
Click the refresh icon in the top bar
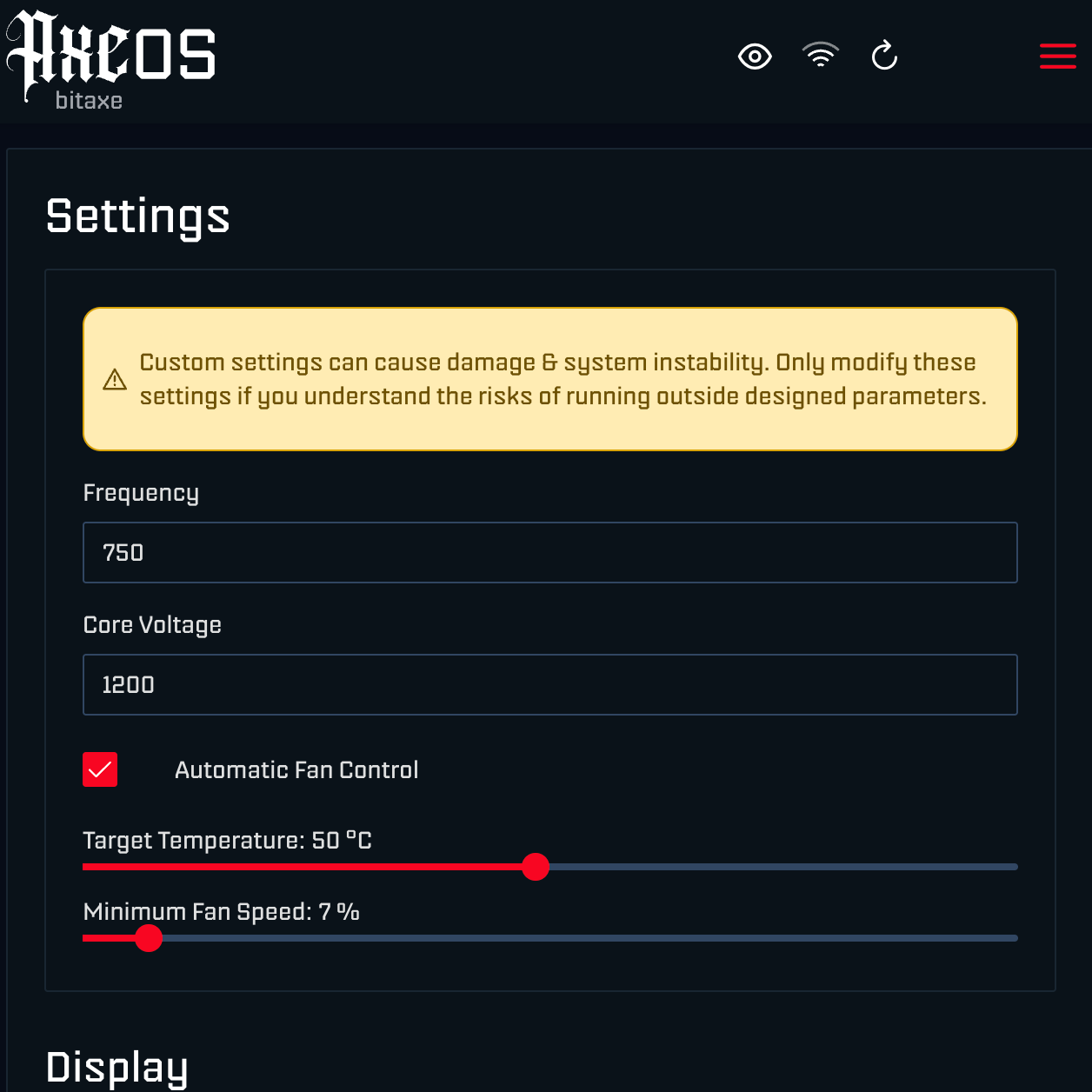[884, 56]
